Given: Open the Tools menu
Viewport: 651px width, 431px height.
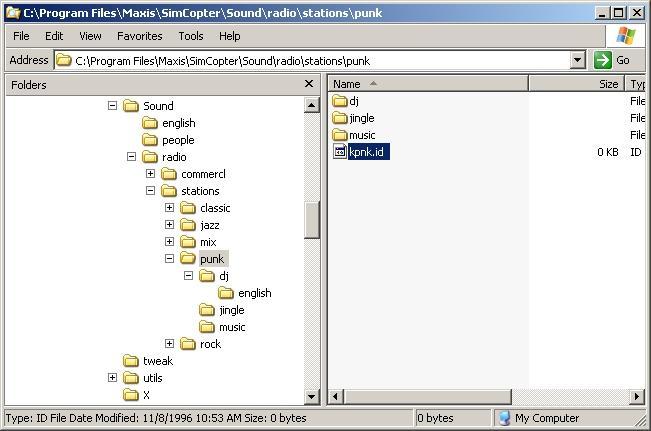Looking at the screenshot, I should click(190, 36).
